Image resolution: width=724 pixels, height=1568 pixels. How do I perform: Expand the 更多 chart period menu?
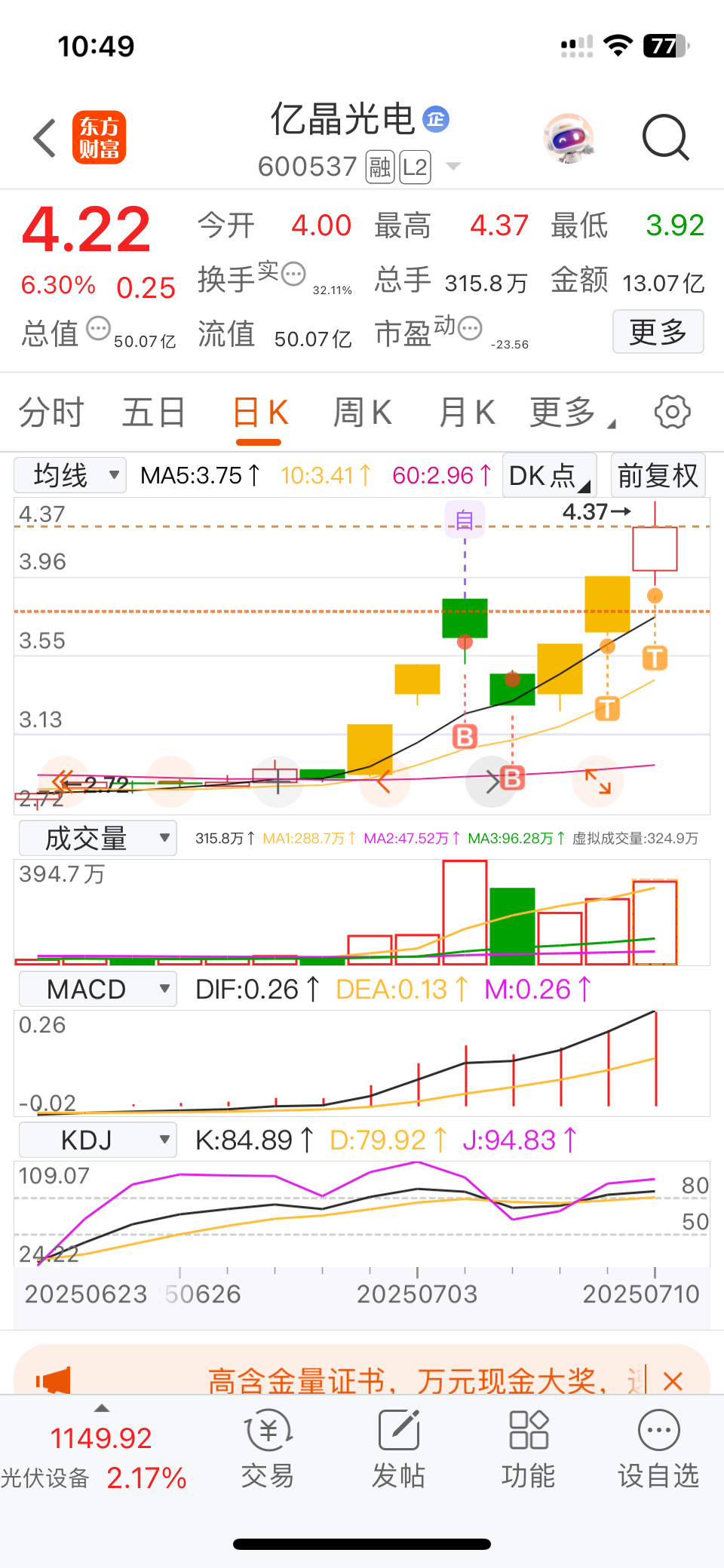572,413
